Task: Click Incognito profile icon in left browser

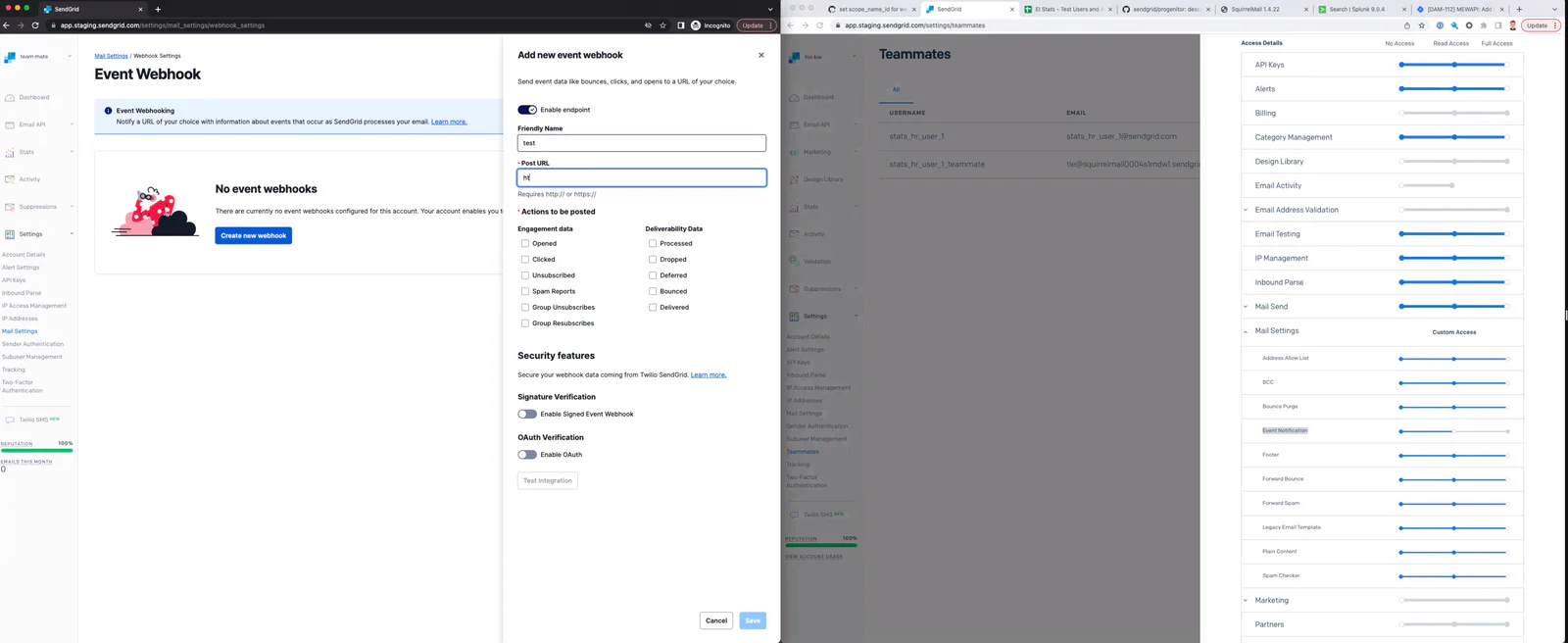Action: click(696, 25)
